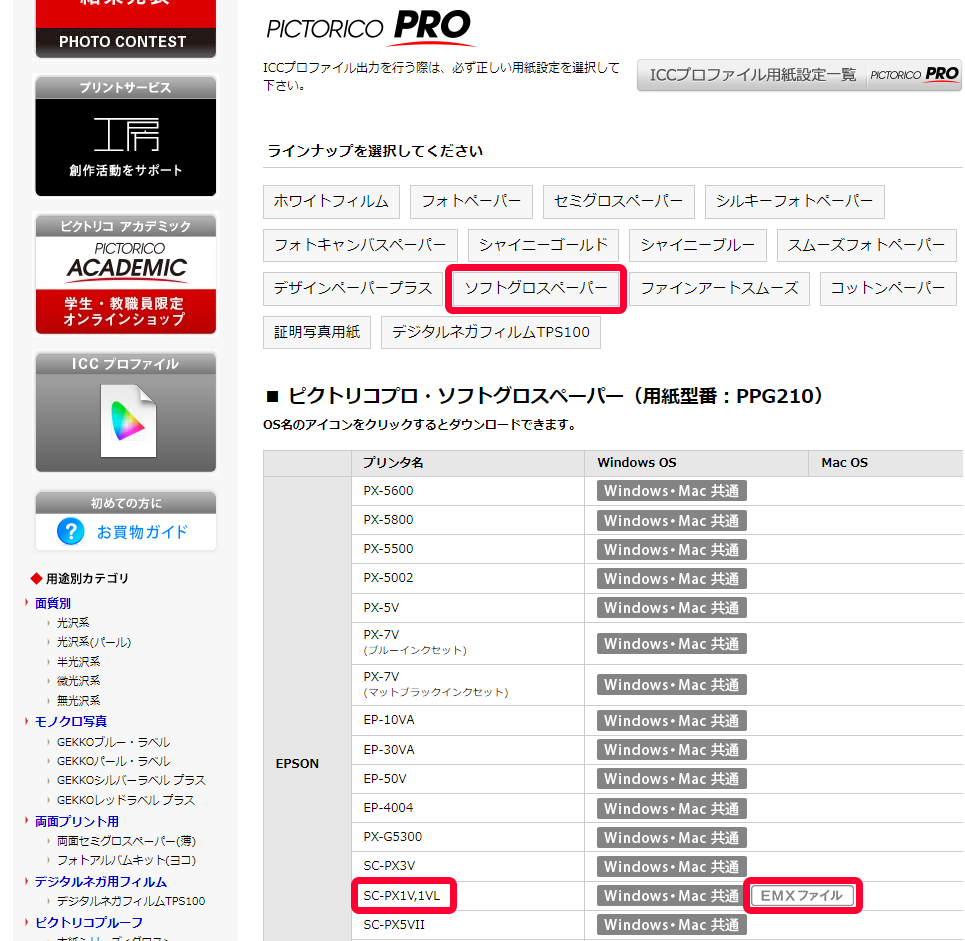The height and width of the screenshot is (941, 965).
Task: Download the SC-PX3V Windows•Mac 共通 profile
Action: tap(671, 867)
